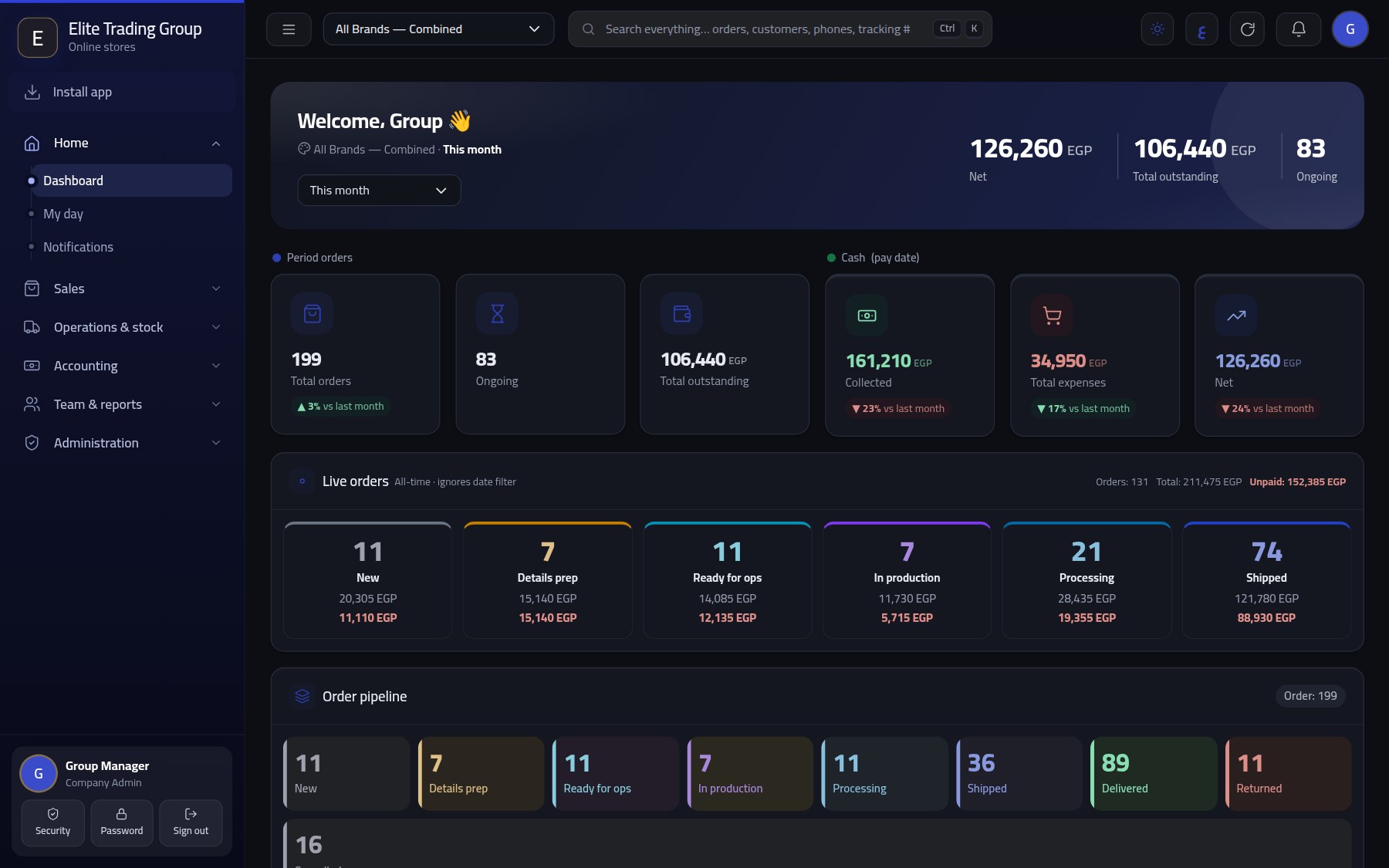Open the Details prep live orders card
The width and height of the screenshot is (1389, 868).
(548, 581)
